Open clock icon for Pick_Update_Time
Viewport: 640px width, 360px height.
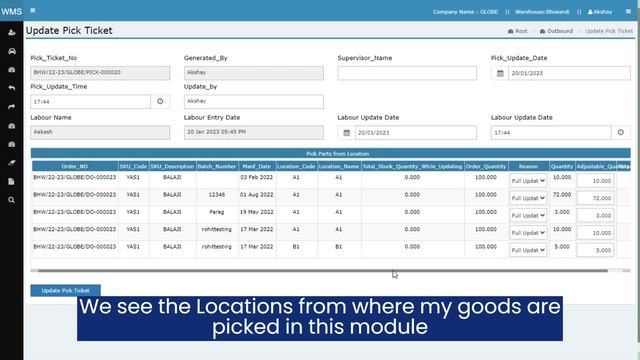click(160, 101)
